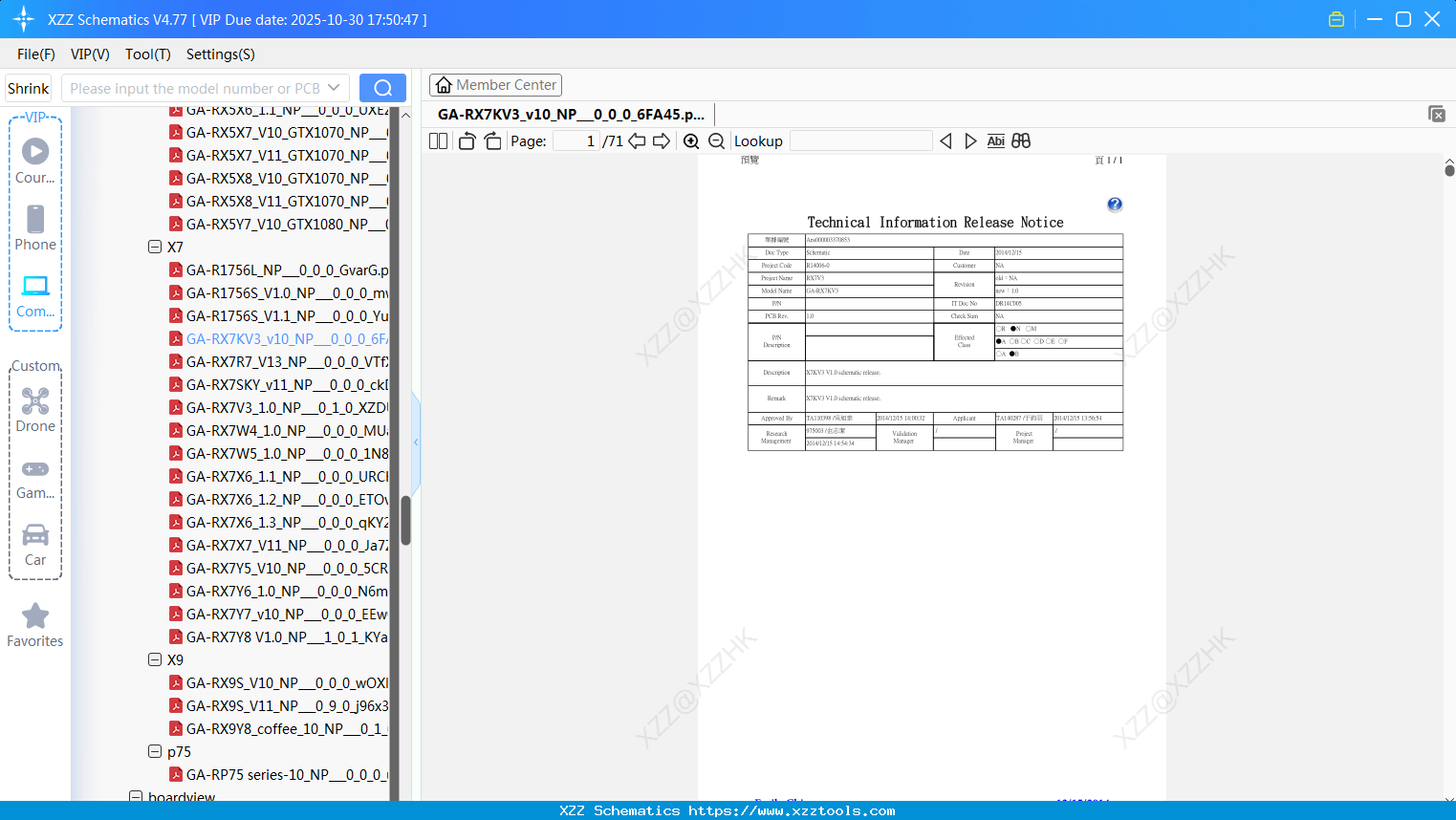Open GA-RX7R7_V13_NP file
This screenshot has width=1456, height=820.
(279, 361)
